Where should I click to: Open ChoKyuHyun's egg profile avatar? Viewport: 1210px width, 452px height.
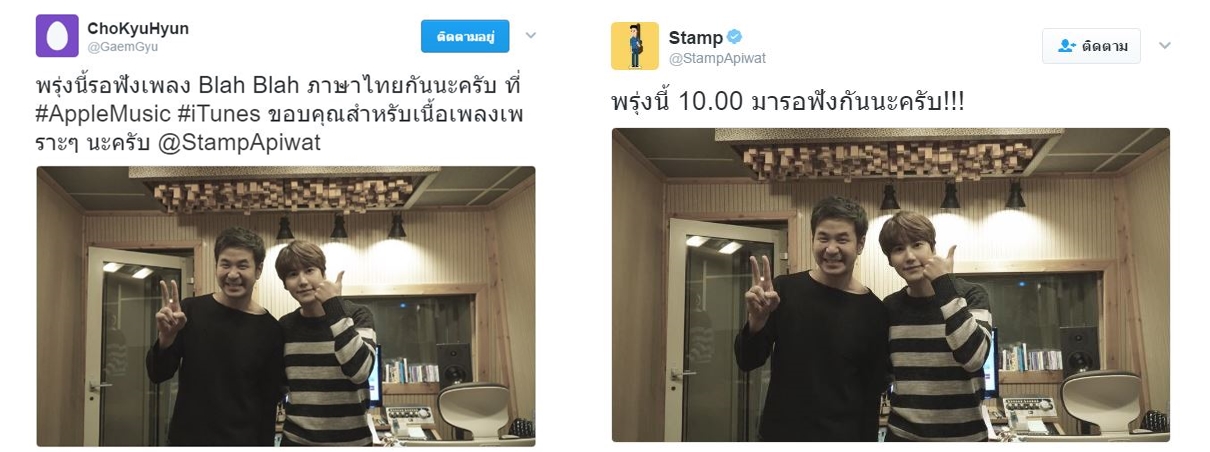point(57,36)
